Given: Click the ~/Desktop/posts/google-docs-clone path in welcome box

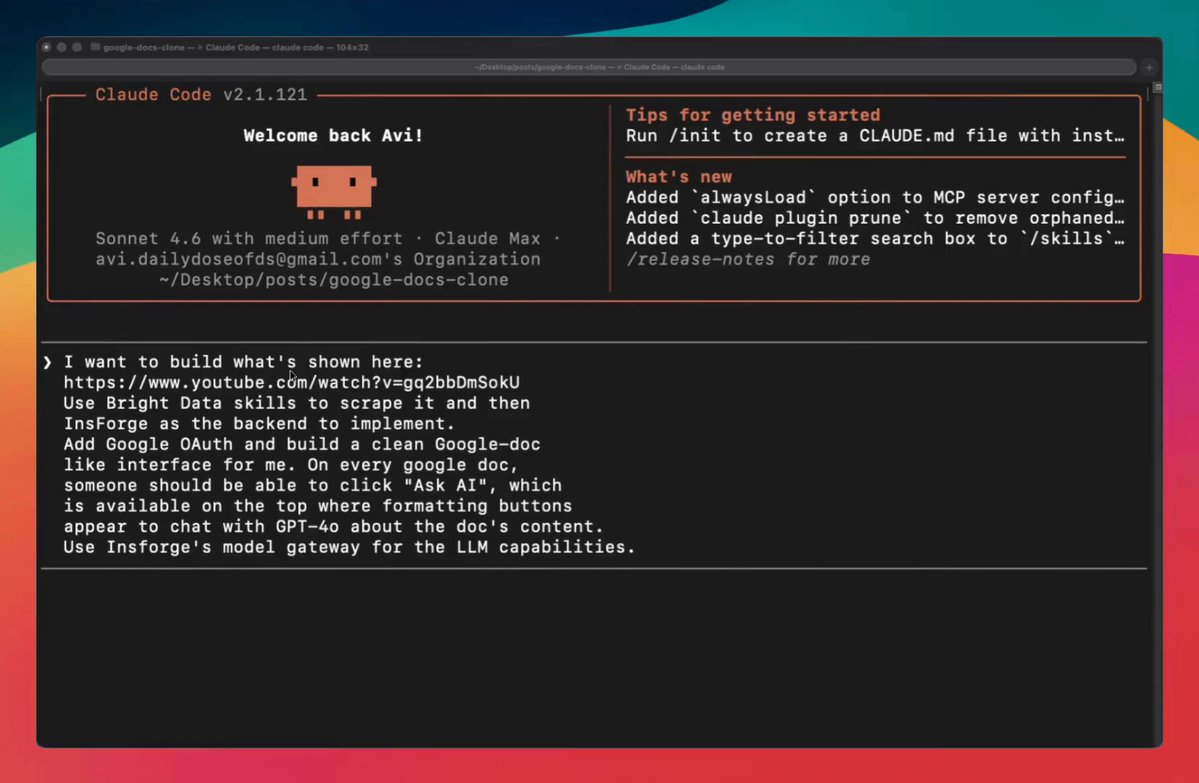Looking at the screenshot, I should coord(333,280).
